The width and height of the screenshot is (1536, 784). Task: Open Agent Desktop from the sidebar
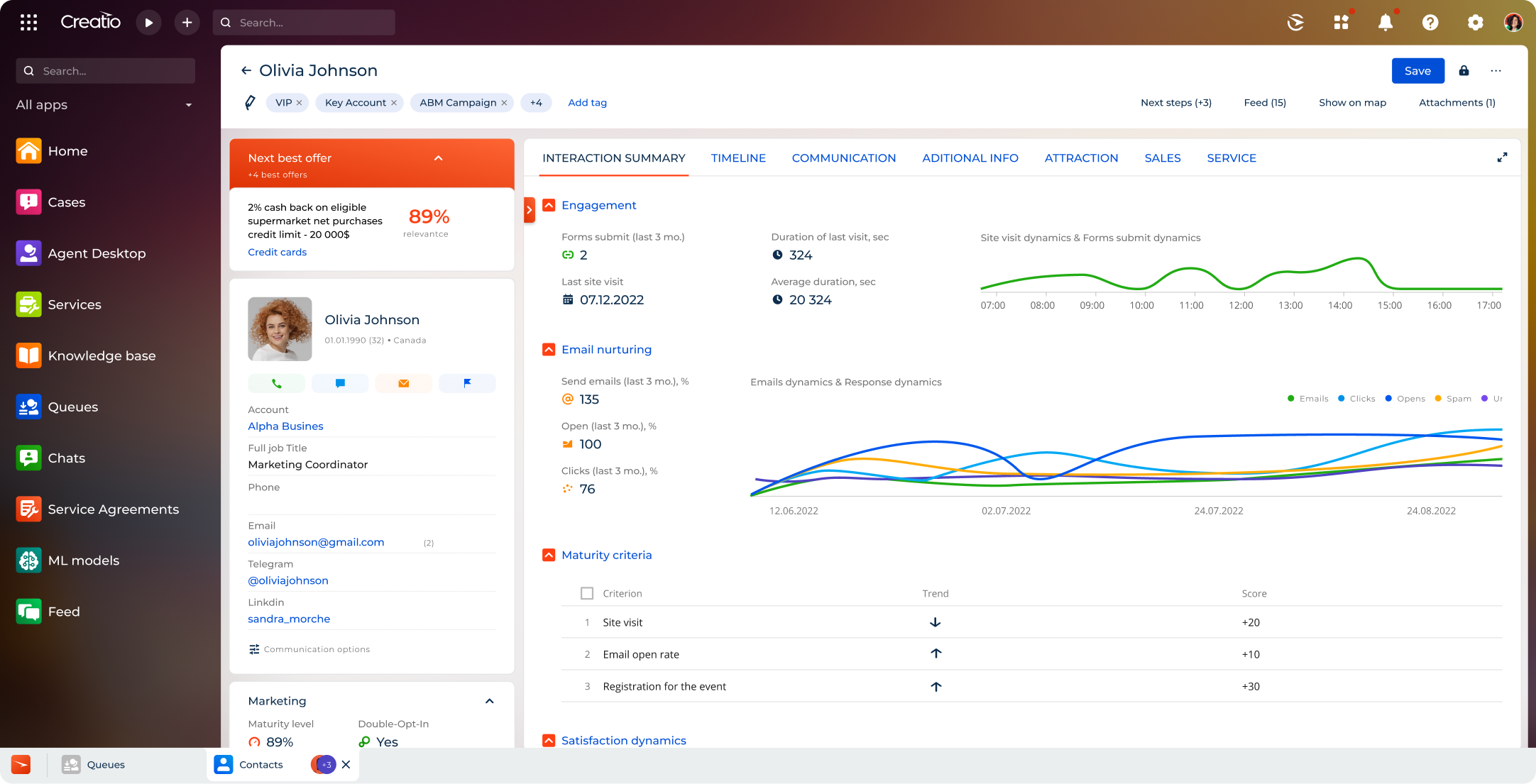pos(97,253)
